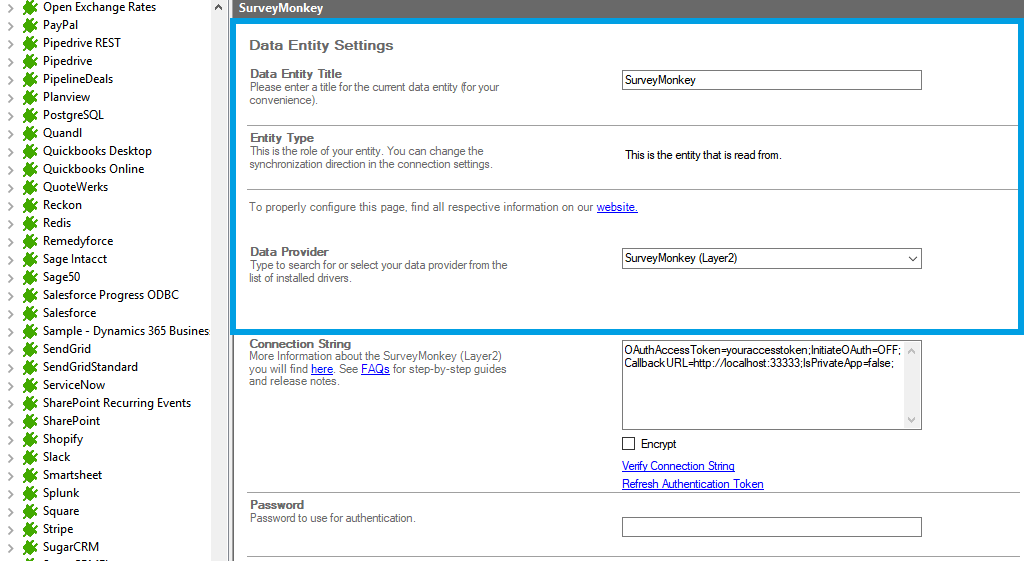Click the SendGrid puzzle icon
This screenshot has height=561, width=1024.
pyautogui.click(x=30, y=349)
